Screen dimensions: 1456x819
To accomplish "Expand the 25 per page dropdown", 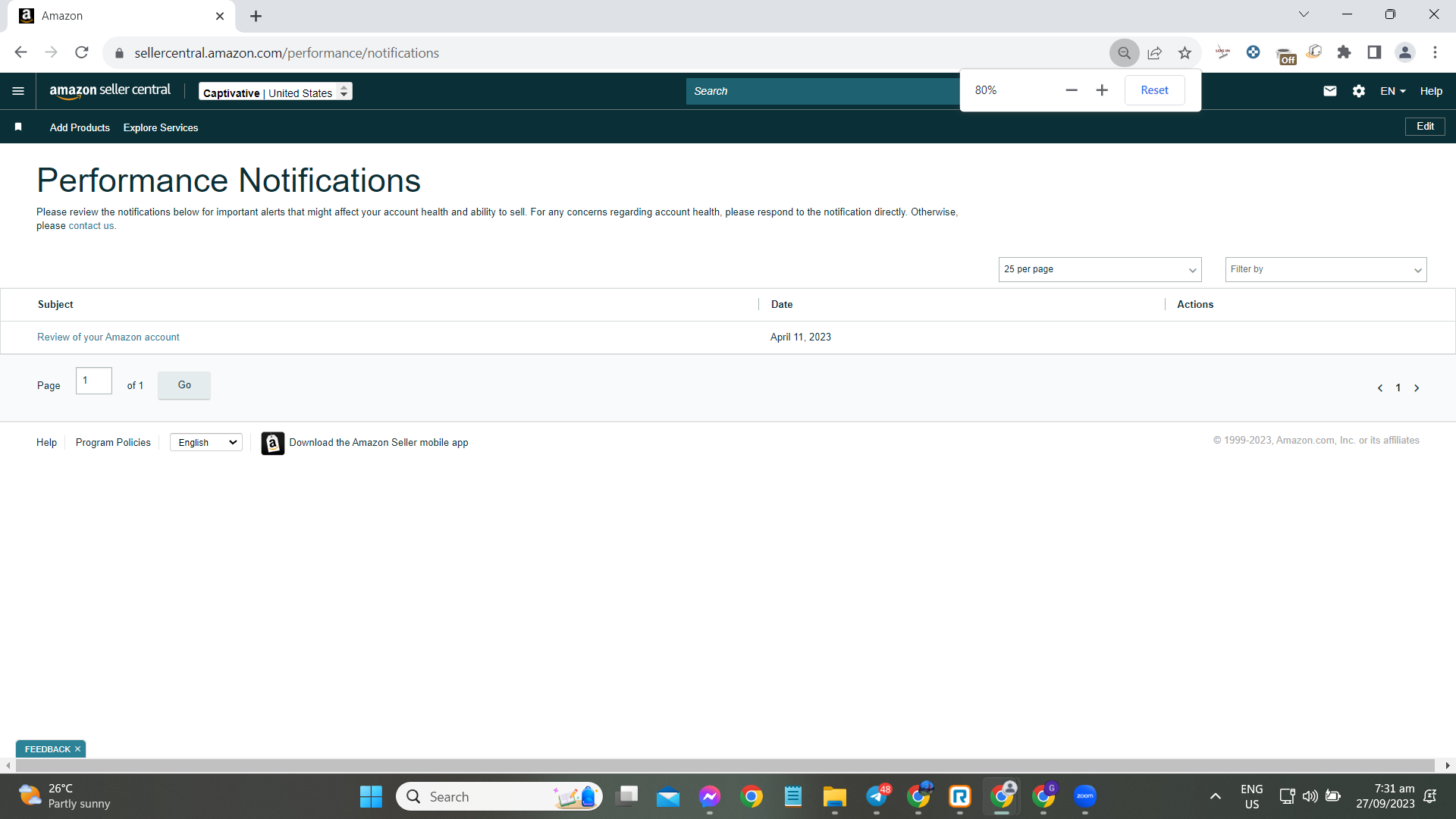I will pos(1100,269).
